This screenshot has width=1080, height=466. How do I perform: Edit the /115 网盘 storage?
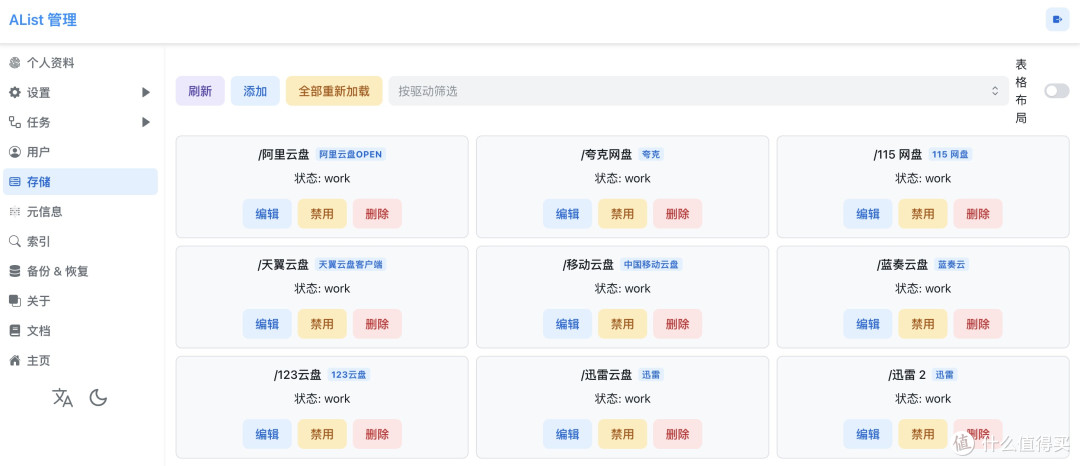[868, 213]
